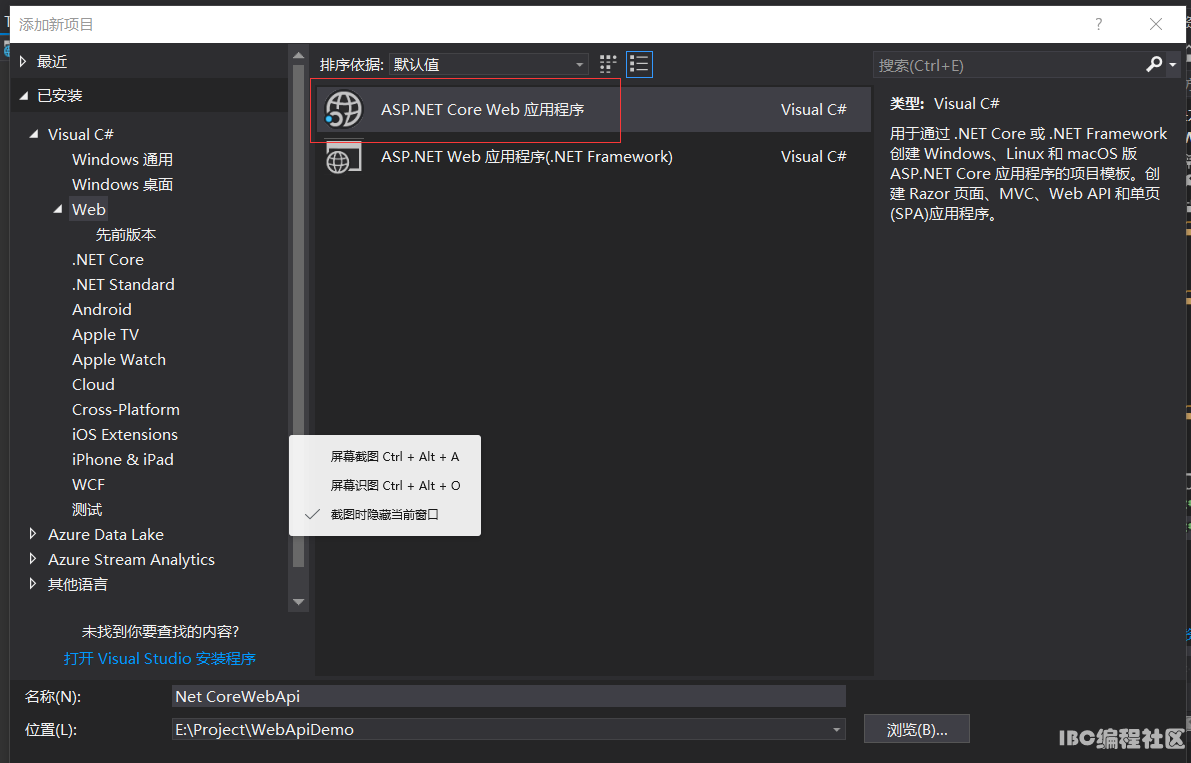Click the ASP.NET Core Web globe icon
The height and width of the screenshot is (763, 1191).
pyautogui.click(x=344, y=109)
